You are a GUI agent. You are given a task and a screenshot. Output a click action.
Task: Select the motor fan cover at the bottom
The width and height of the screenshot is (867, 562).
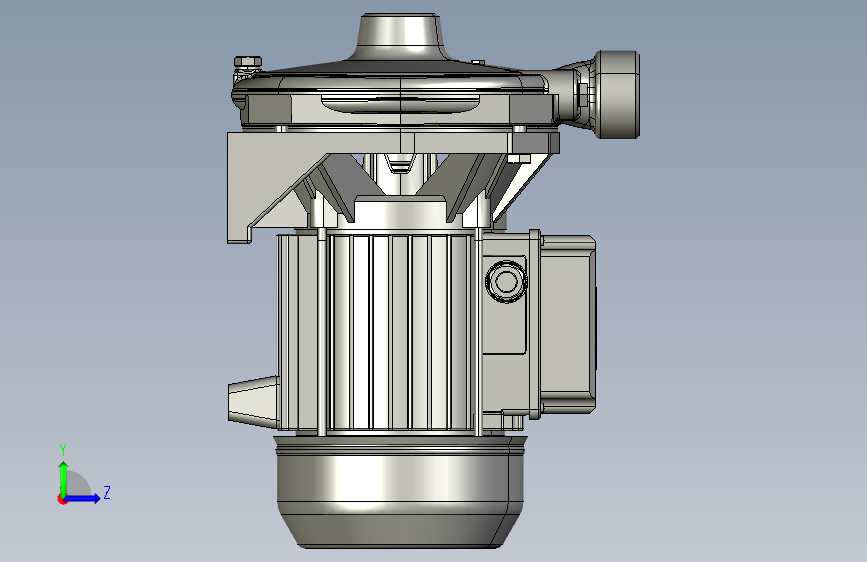tap(400, 491)
